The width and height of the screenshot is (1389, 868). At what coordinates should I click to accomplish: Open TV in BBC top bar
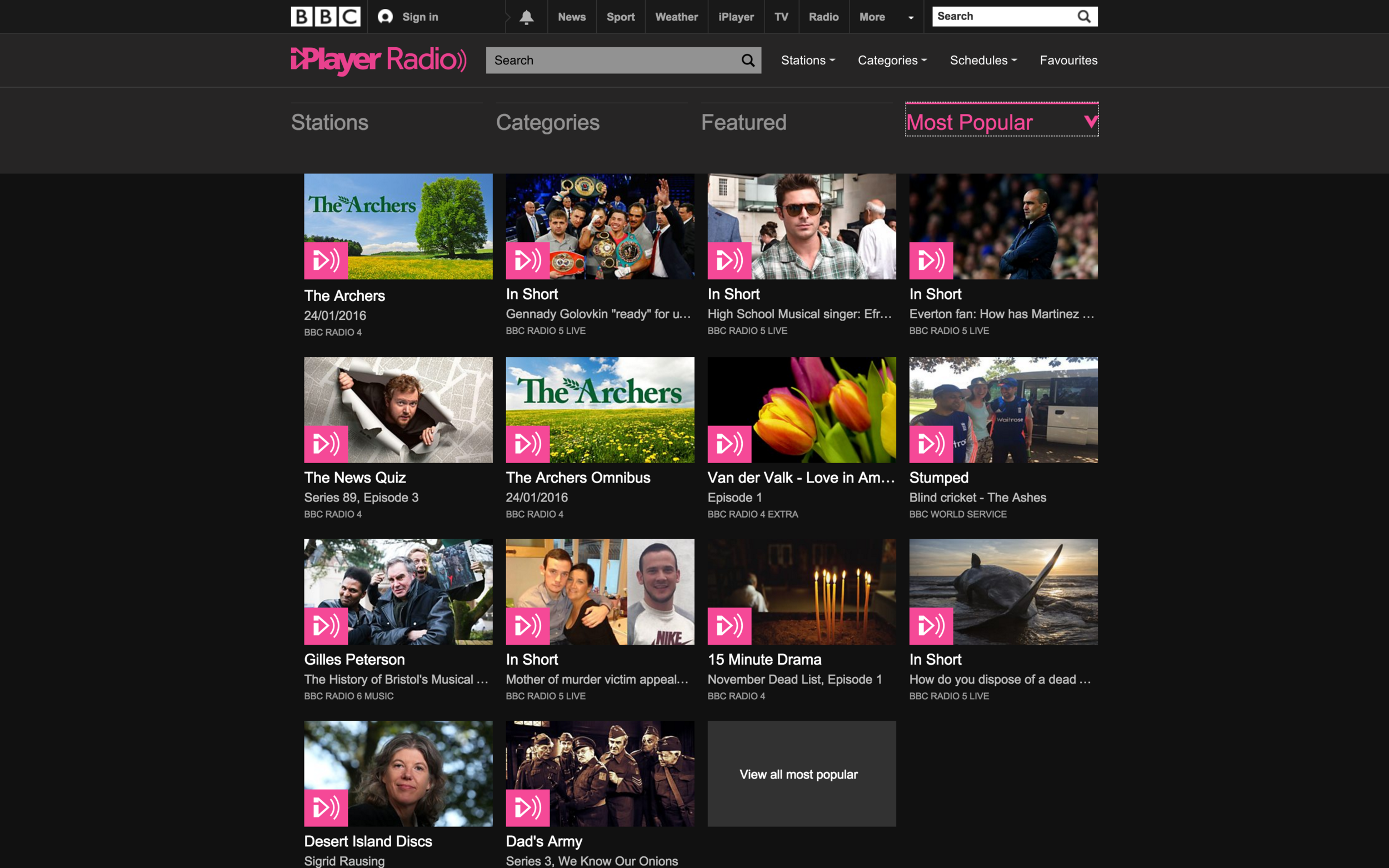point(781,17)
